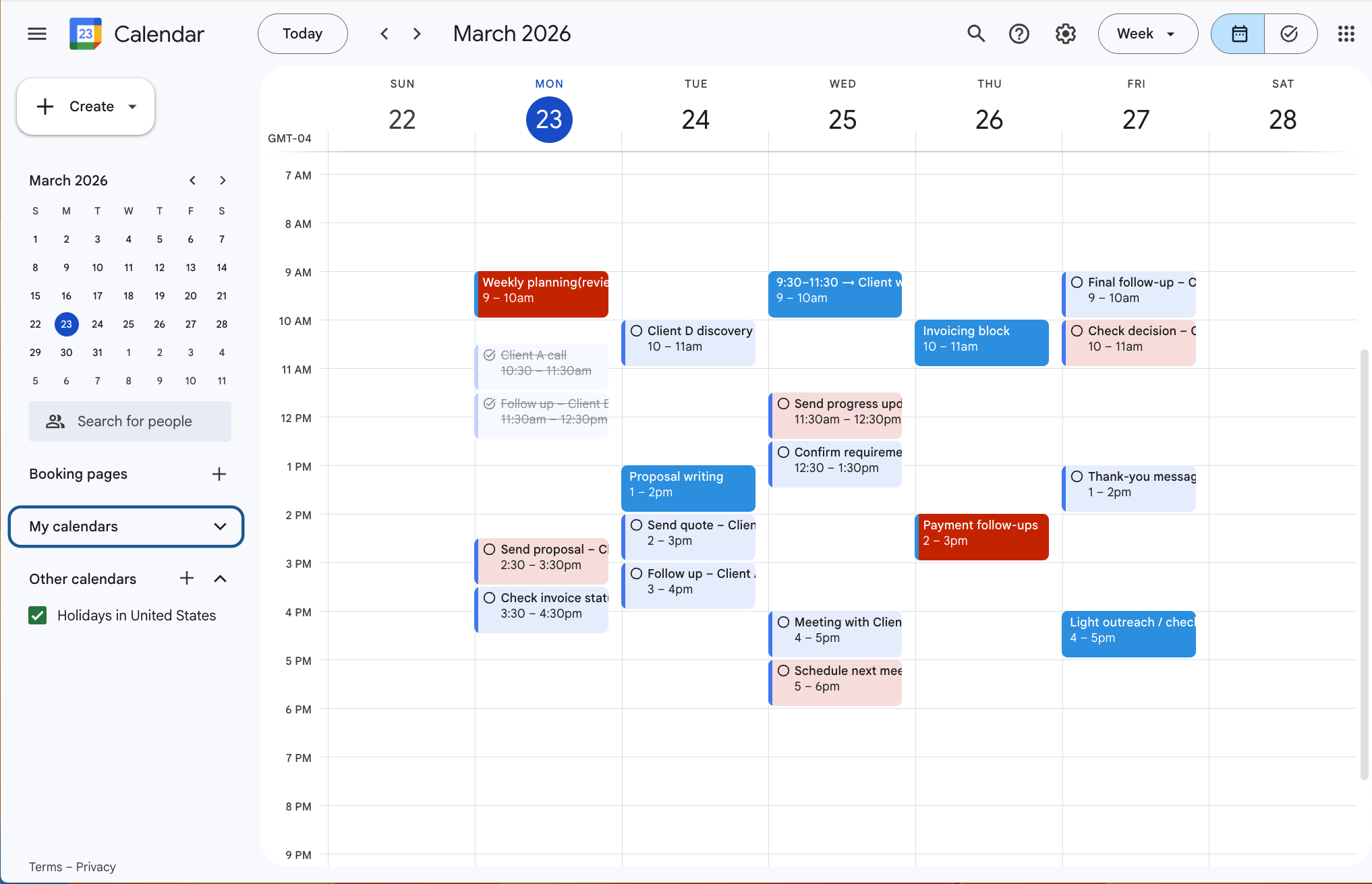Open the Create button dropdown arrow

coord(132,106)
